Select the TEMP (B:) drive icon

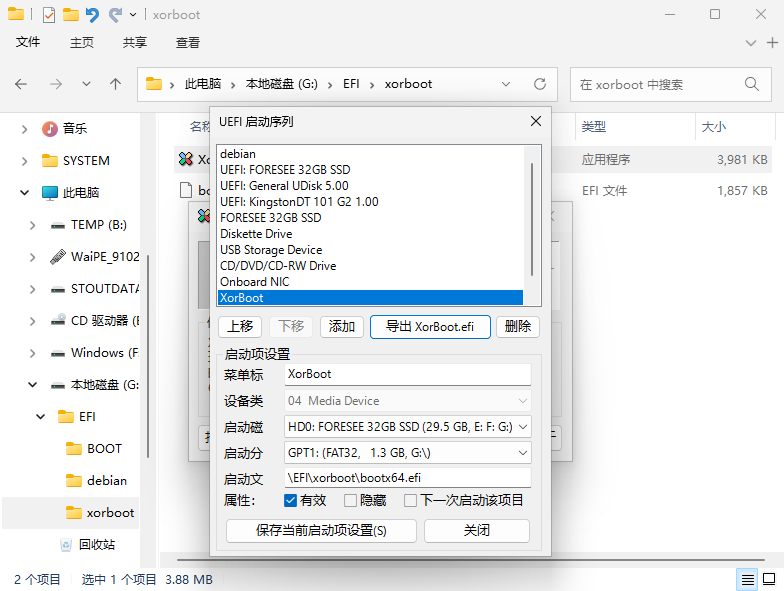pos(58,226)
